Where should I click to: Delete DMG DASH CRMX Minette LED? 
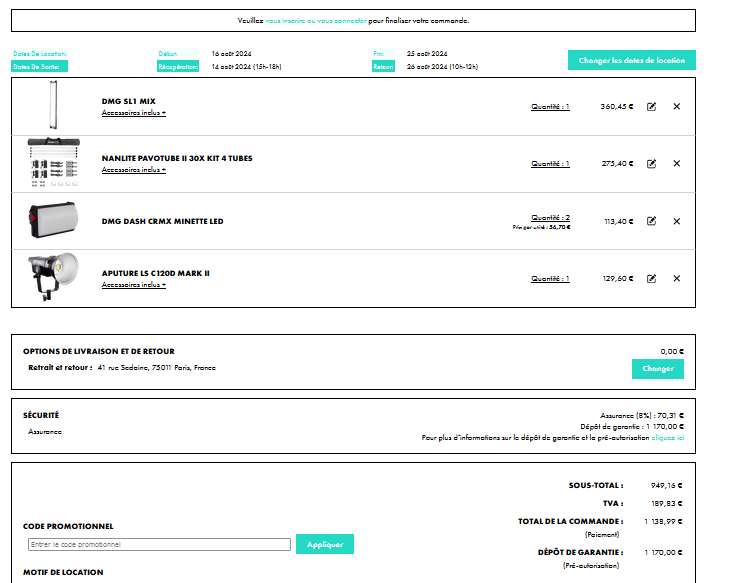[676, 221]
